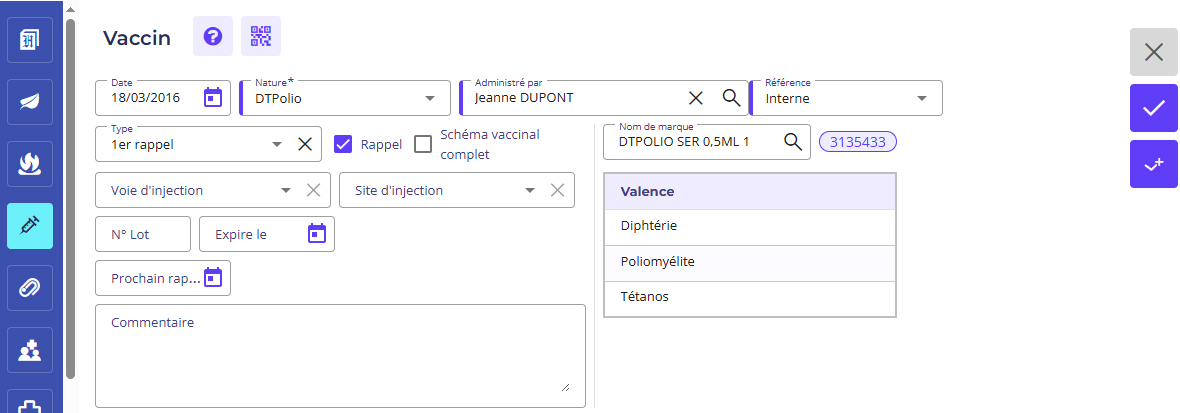Open the Date calendar picker
Viewport: 1180px width, 413px height.
[213, 98]
